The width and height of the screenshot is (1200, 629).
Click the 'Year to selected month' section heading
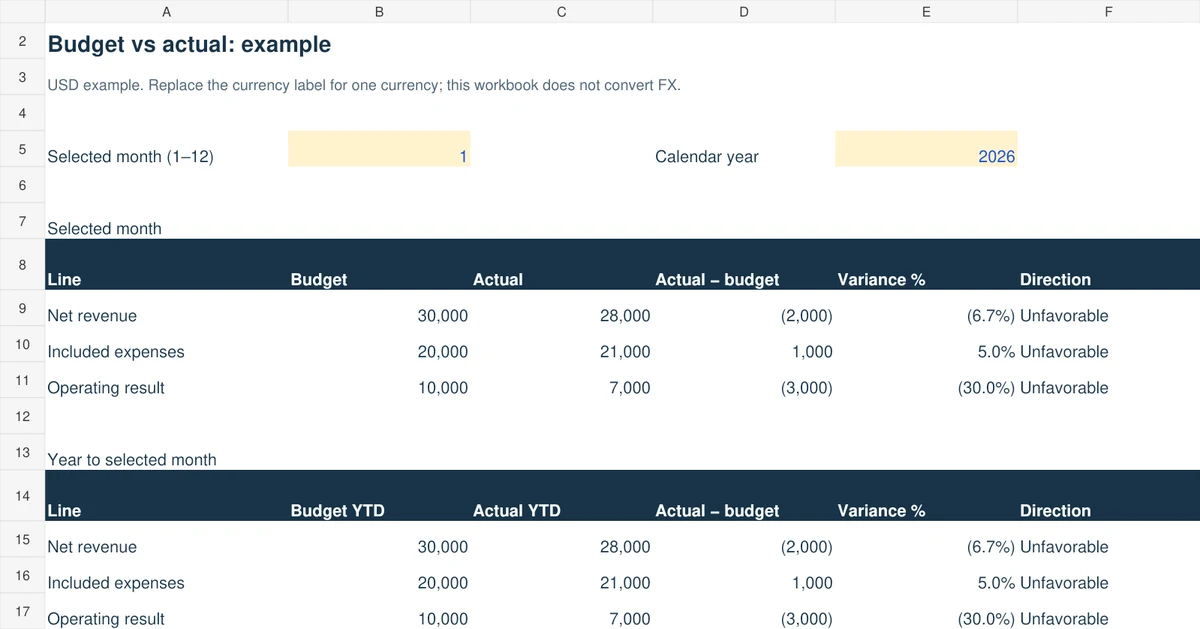(x=132, y=460)
